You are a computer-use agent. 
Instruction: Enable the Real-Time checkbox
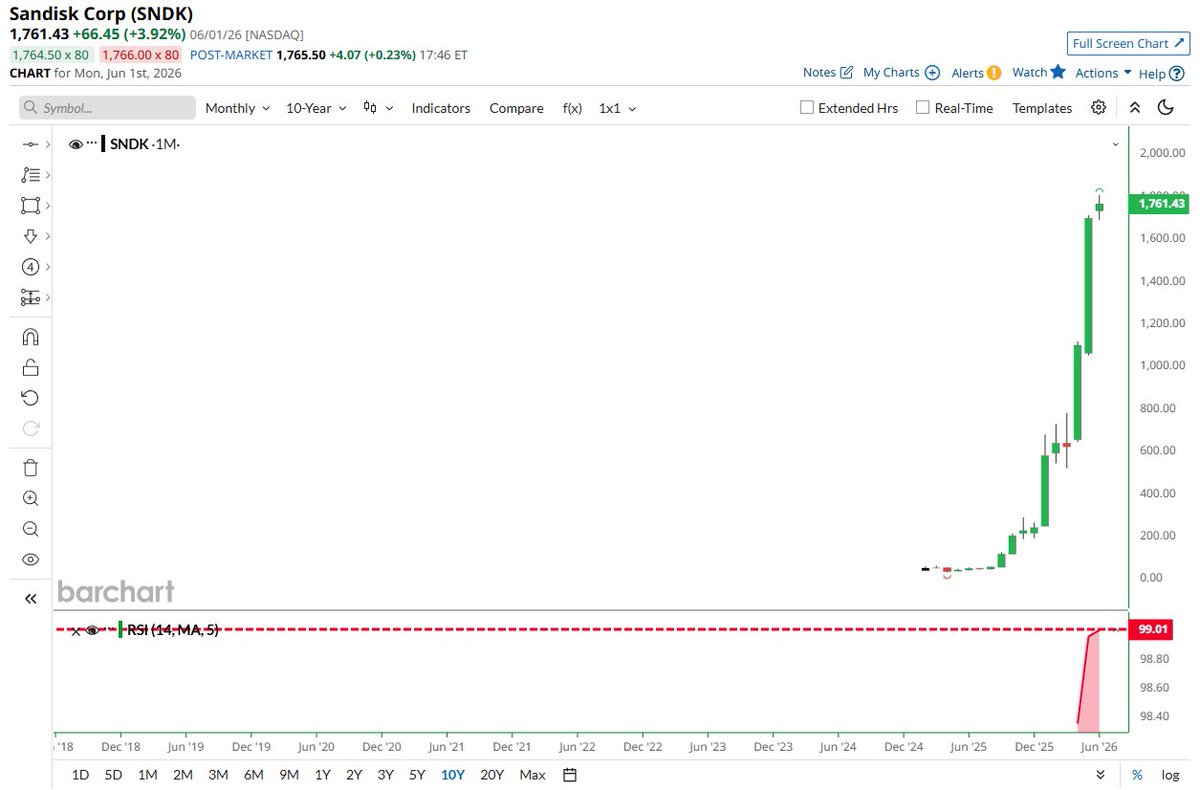pyautogui.click(x=923, y=108)
